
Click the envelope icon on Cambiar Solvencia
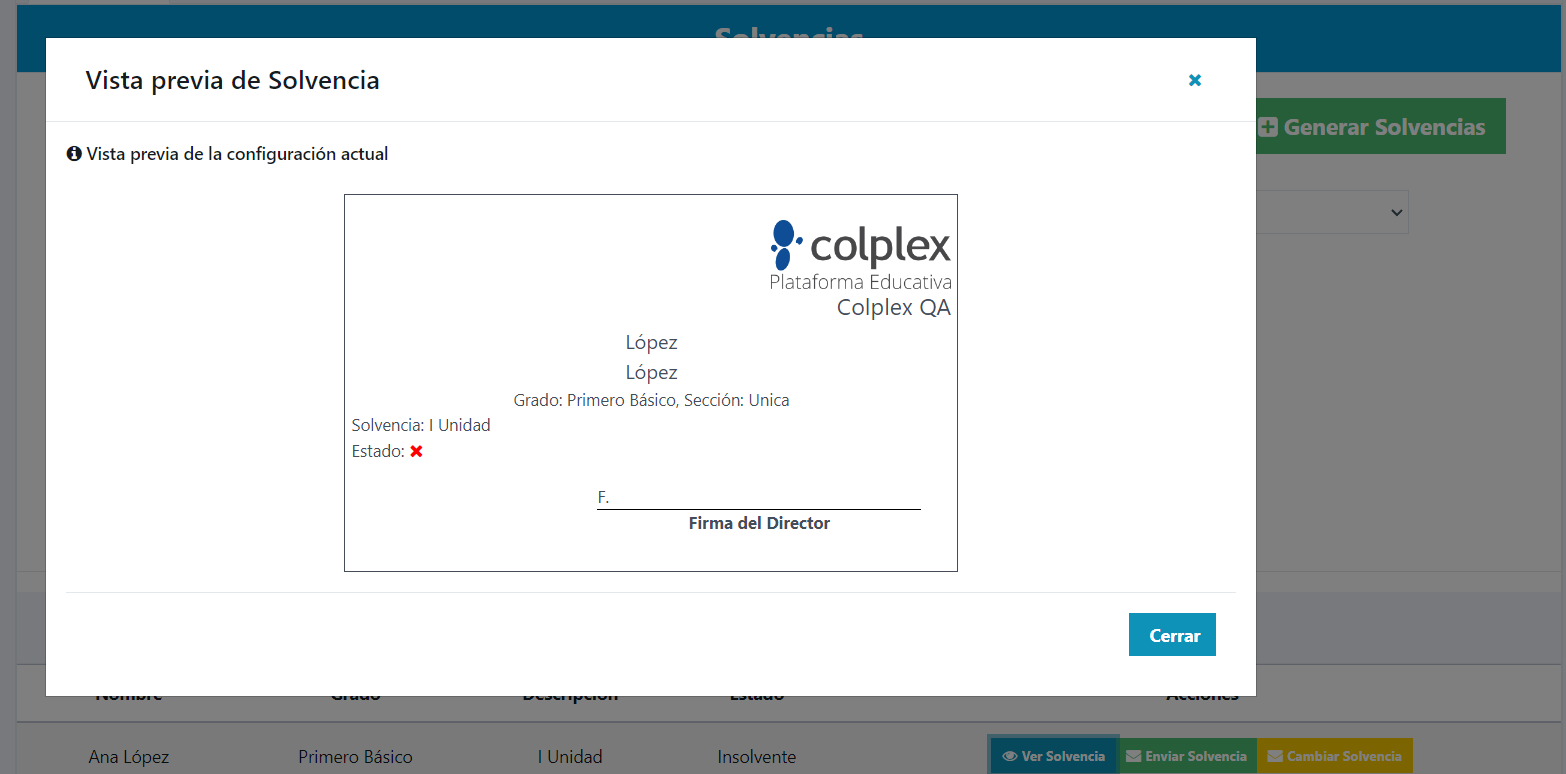(1275, 756)
